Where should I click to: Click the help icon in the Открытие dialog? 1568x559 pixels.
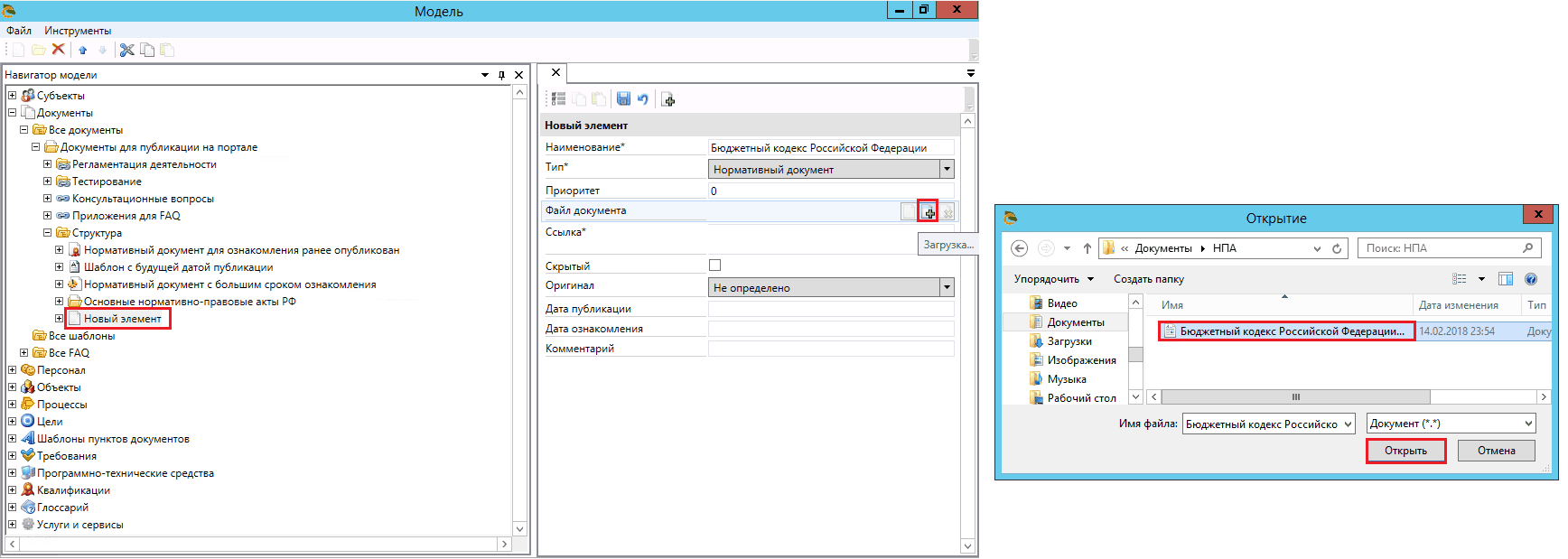1531,279
